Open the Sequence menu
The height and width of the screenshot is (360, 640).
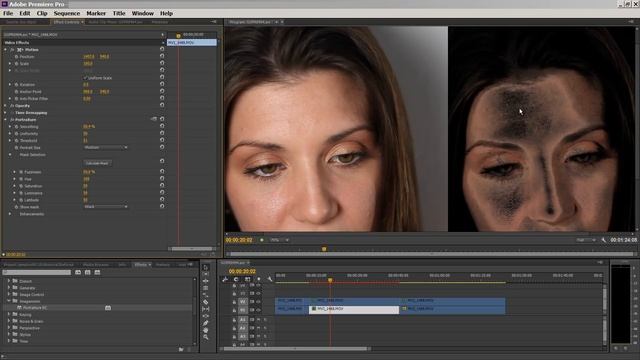tap(67, 13)
